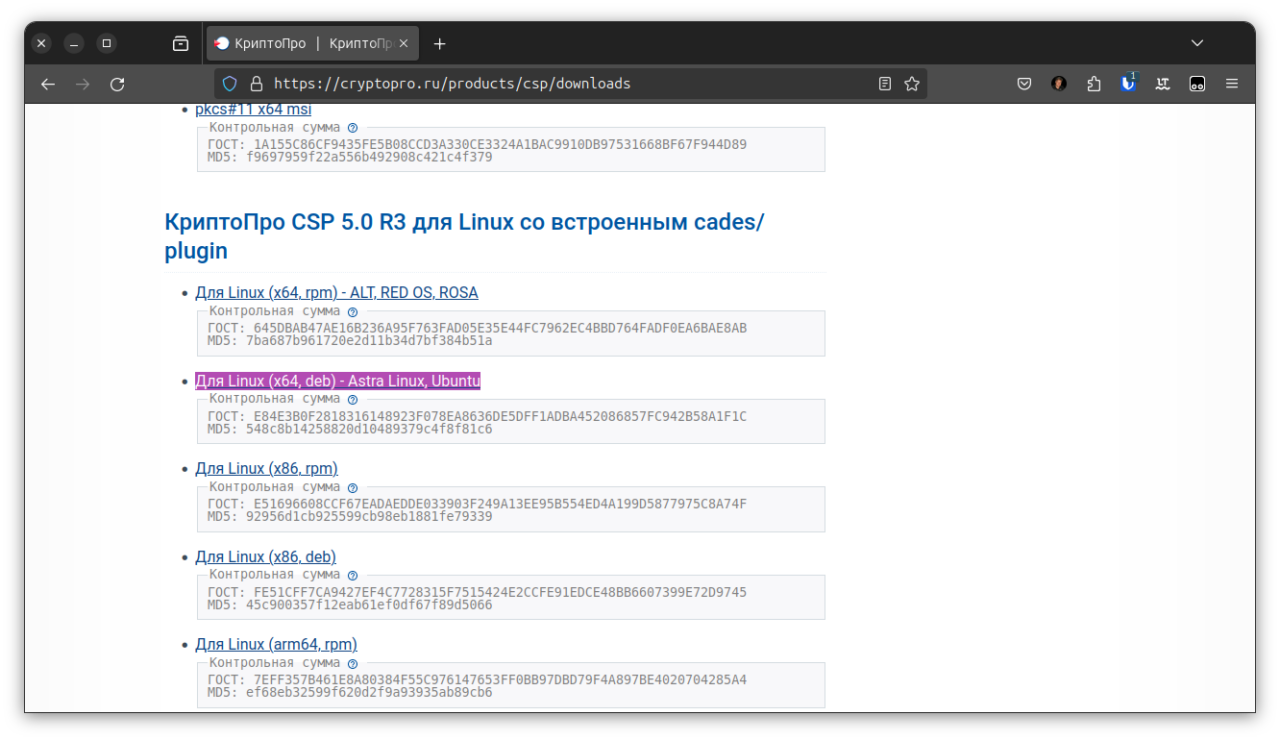Viewport: 1280px width, 740px height.
Task: Open Firefox View from the tab bar
Action: point(180,43)
